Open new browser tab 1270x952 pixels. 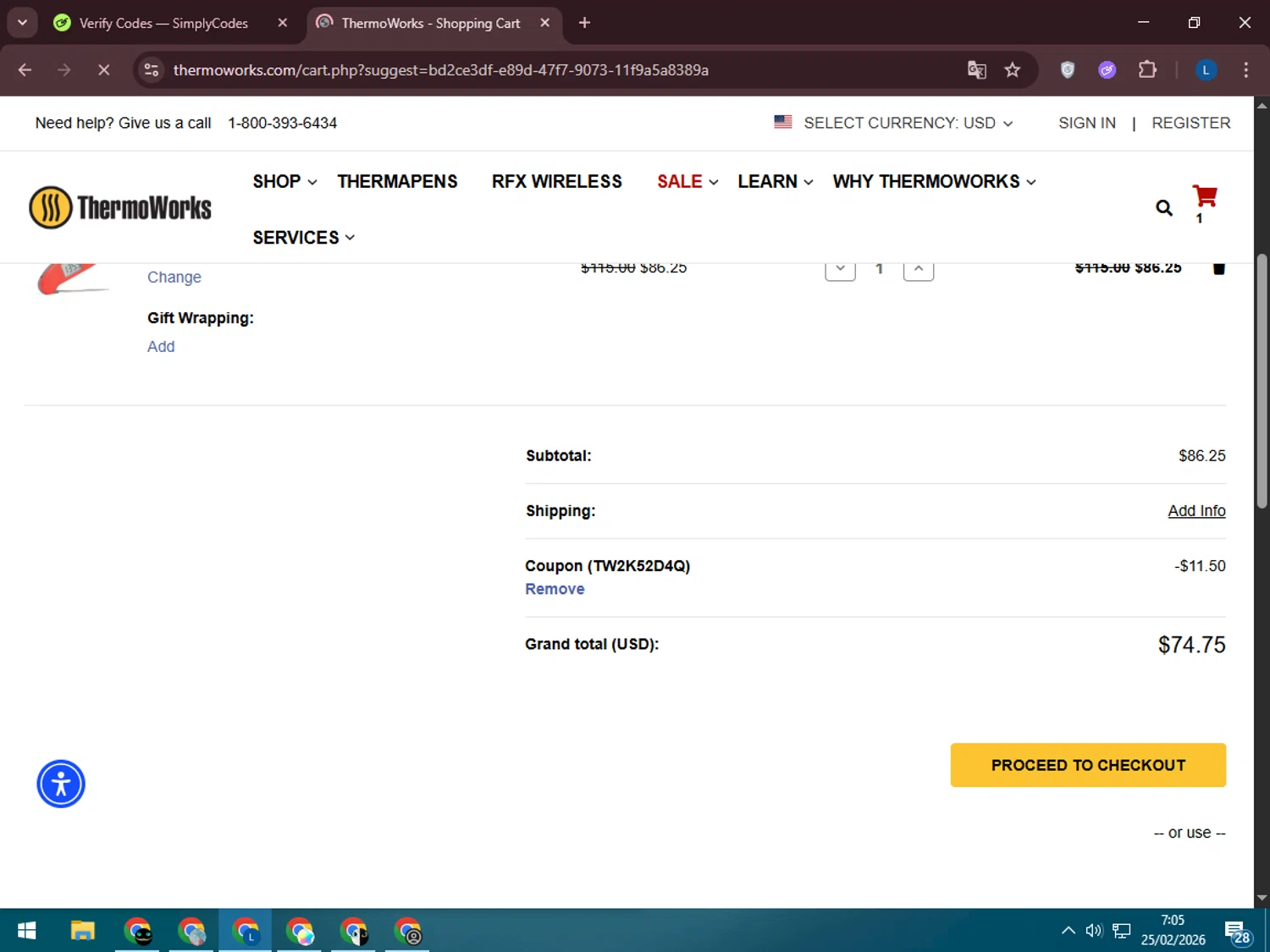pos(584,23)
